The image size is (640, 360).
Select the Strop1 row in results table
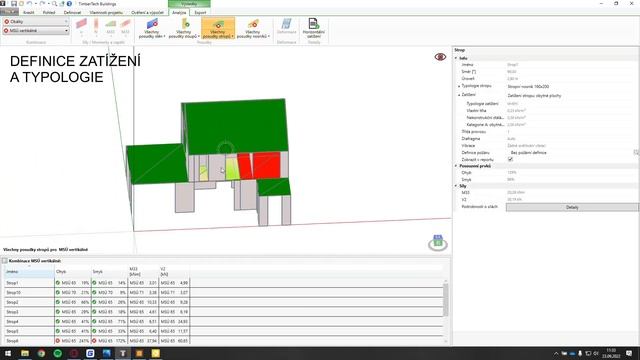point(224,282)
